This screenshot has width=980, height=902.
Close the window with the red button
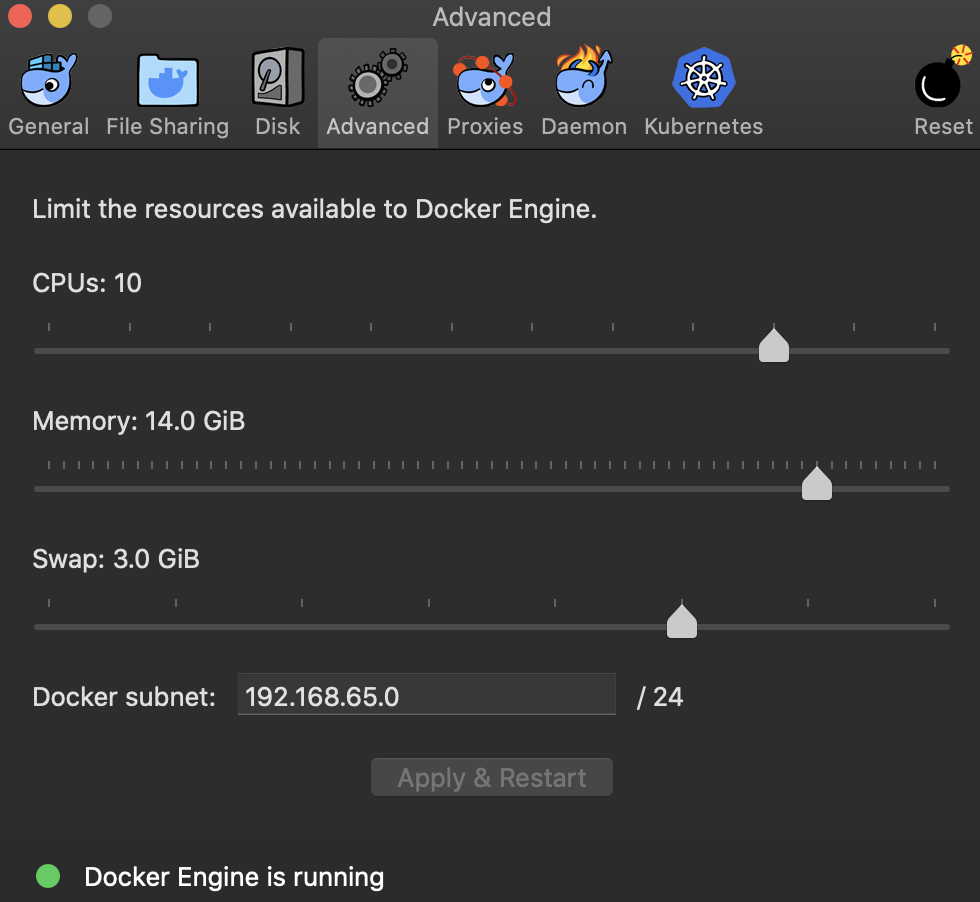pos(20,17)
